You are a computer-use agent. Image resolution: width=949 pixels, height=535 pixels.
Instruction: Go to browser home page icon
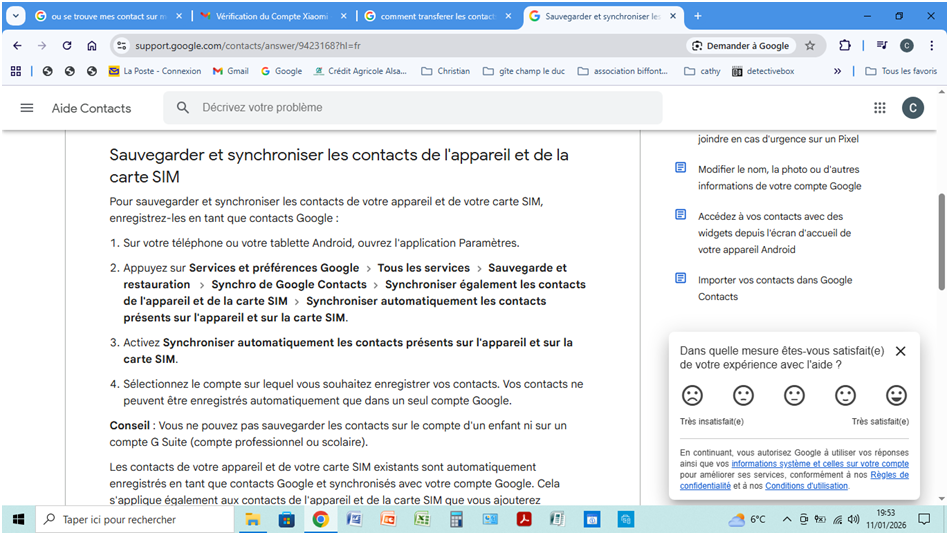[x=92, y=45]
